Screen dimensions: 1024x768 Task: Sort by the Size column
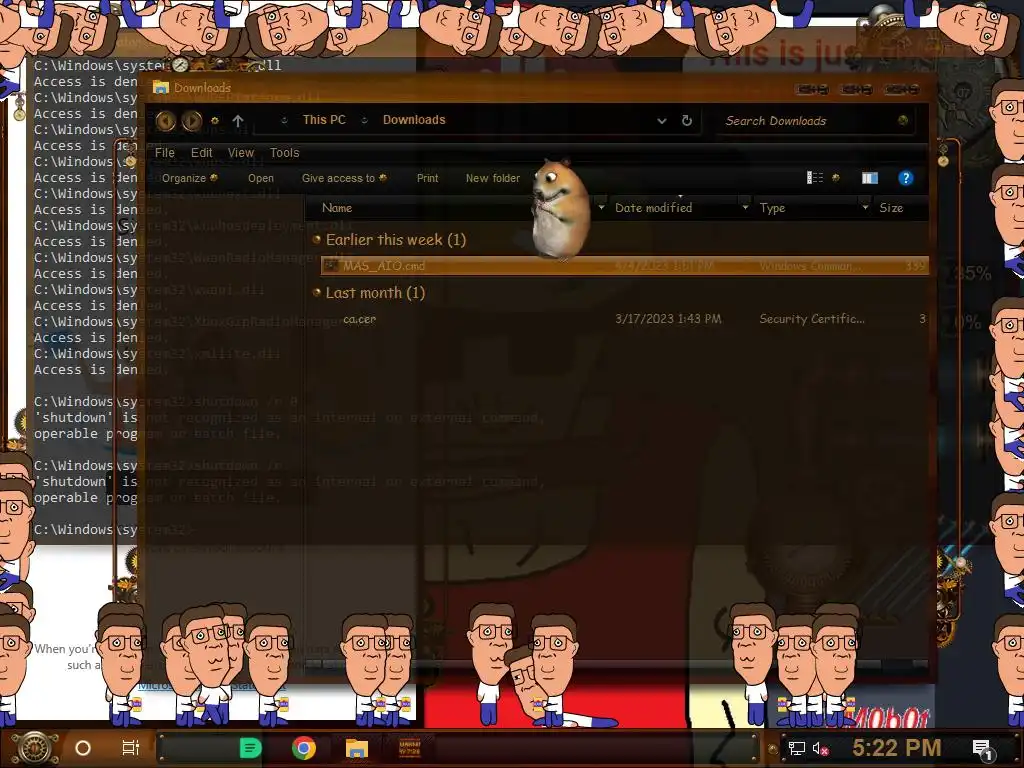tap(891, 208)
